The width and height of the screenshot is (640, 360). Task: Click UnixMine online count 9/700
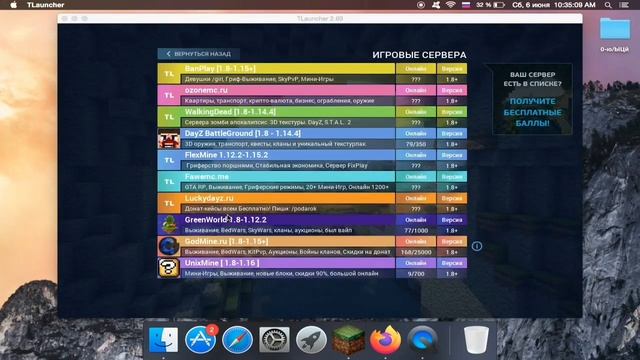pyautogui.click(x=416, y=274)
